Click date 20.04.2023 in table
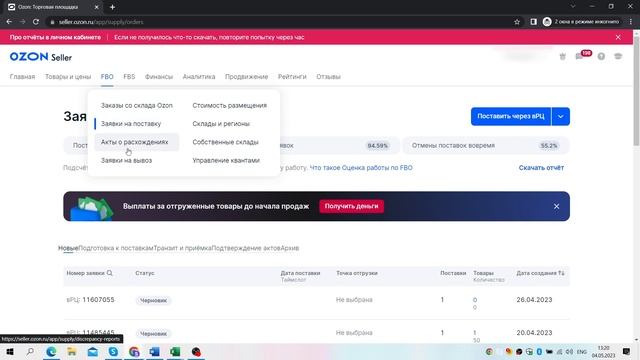 [534, 333]
